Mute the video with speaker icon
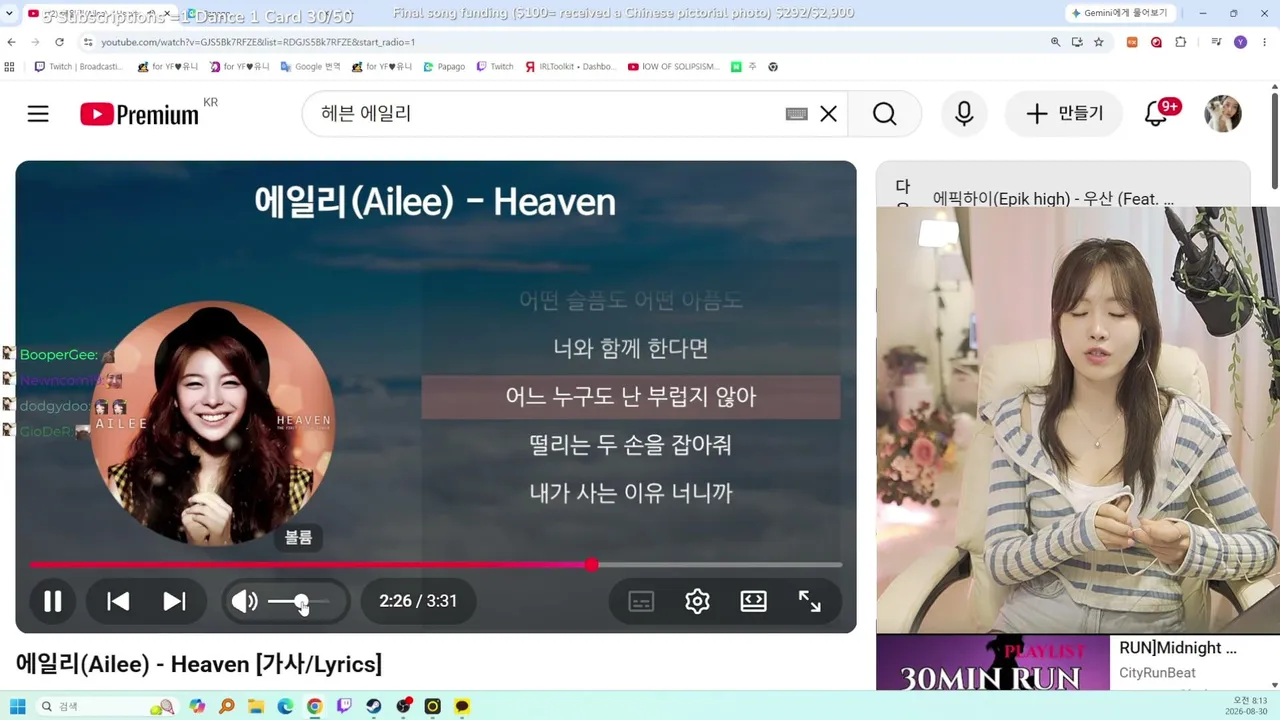 pos(244,601)
